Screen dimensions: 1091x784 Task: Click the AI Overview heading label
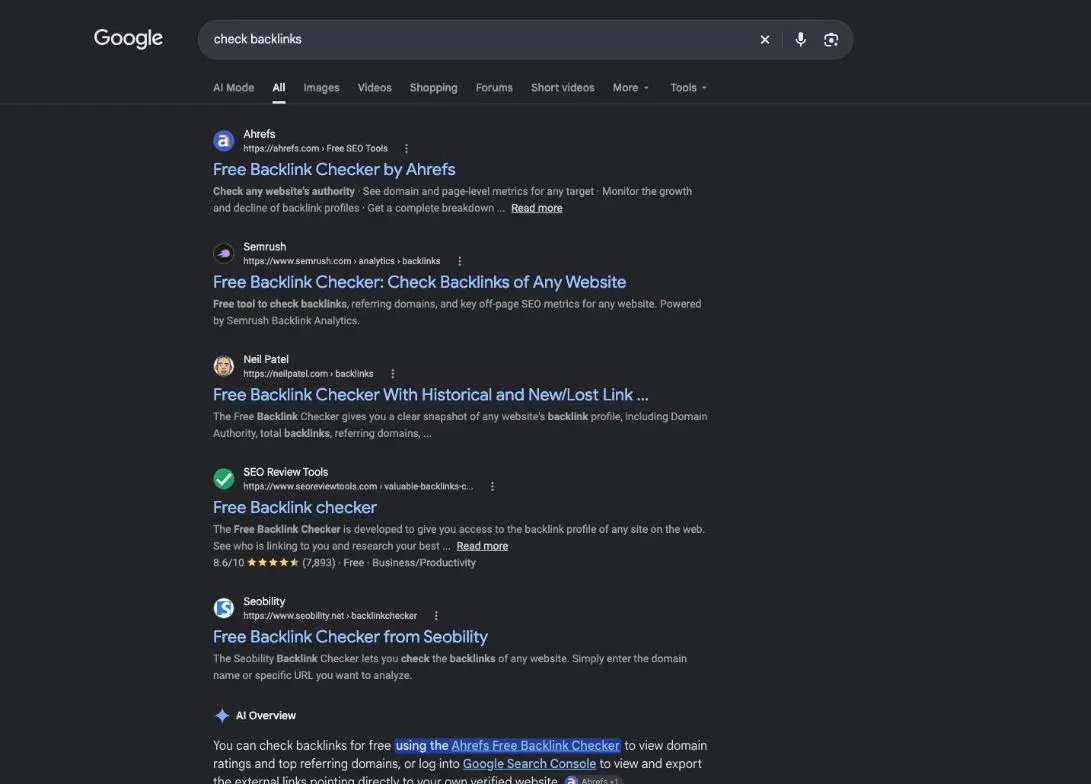(x=266, y=716)
